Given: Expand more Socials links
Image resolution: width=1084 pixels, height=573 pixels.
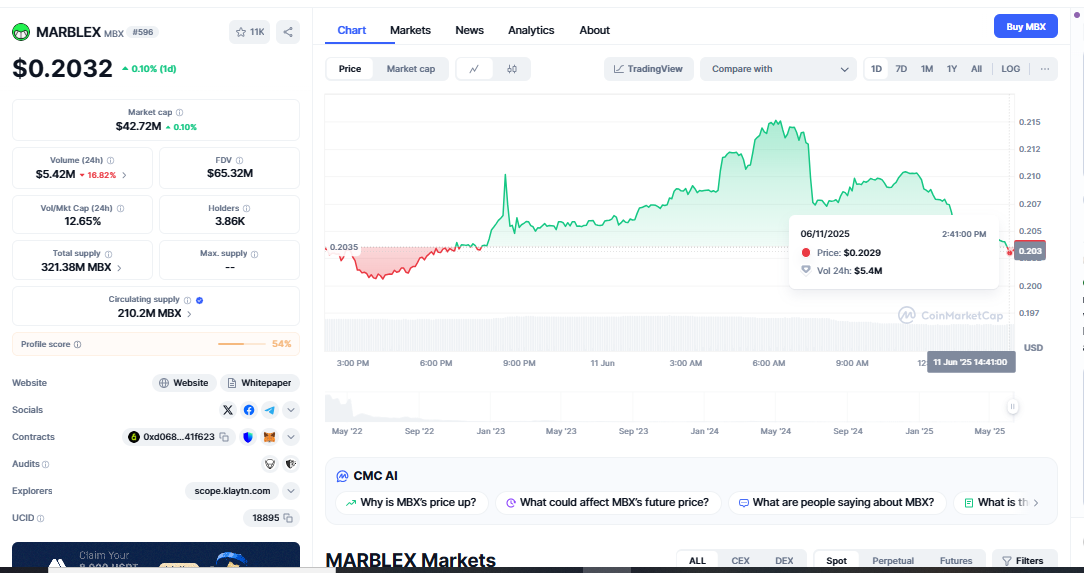Looking at the screenshot, I should point(291,410).
